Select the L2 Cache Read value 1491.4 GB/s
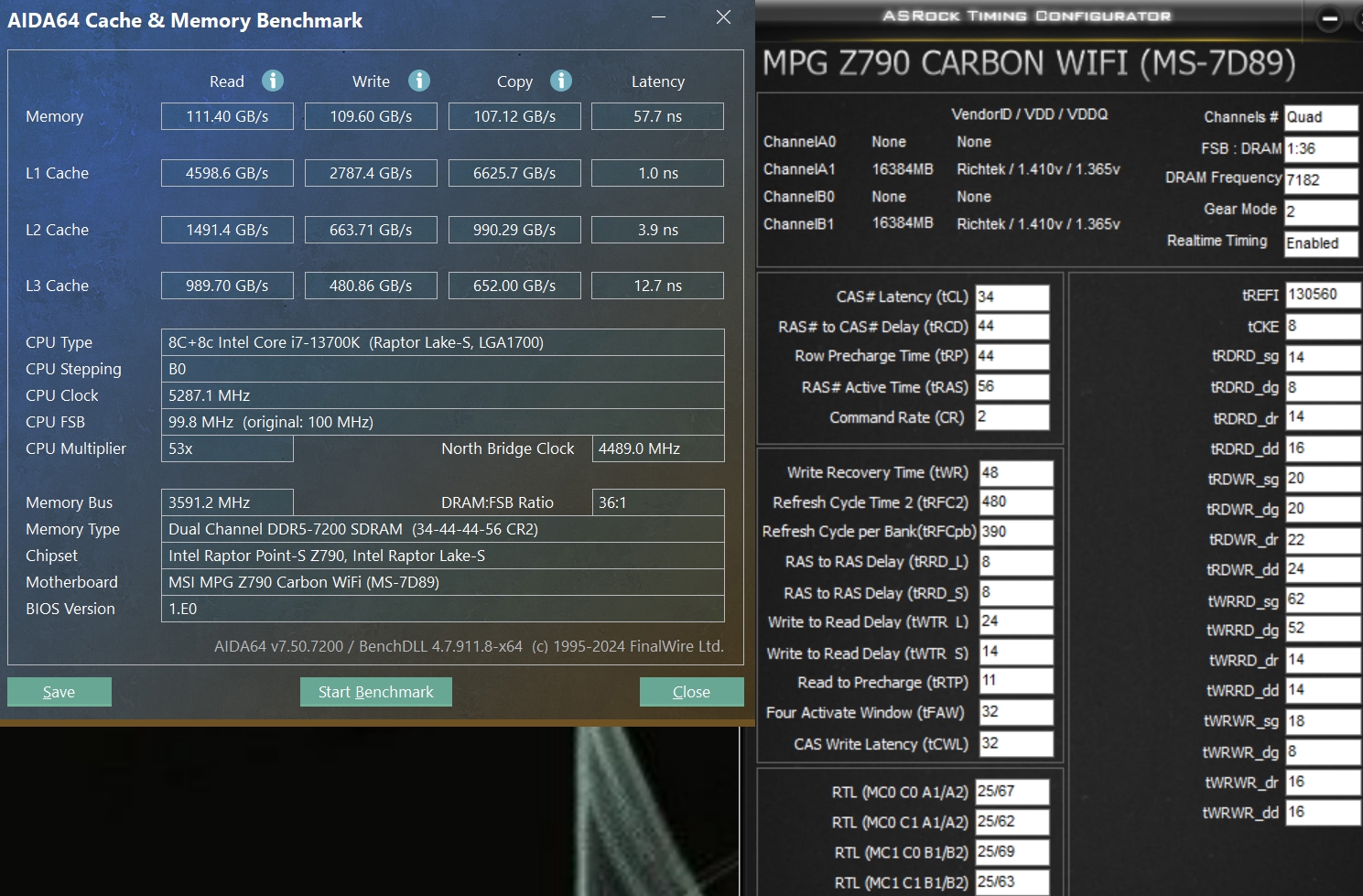The image size is (1363, 896). tap(227, 230)
